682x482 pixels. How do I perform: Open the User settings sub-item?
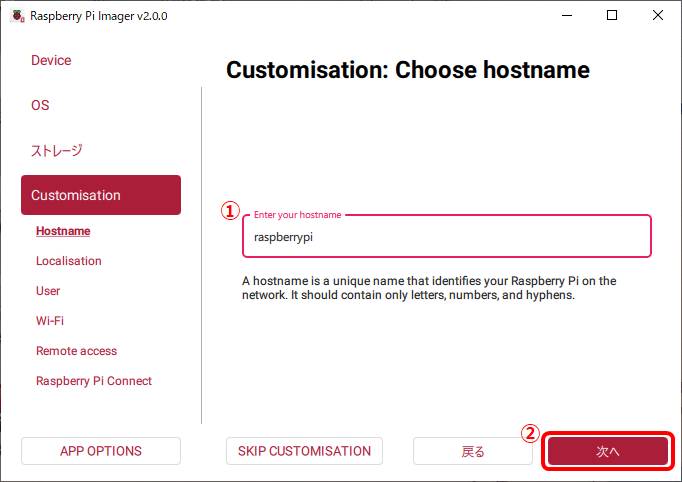(x=48, y=291)
